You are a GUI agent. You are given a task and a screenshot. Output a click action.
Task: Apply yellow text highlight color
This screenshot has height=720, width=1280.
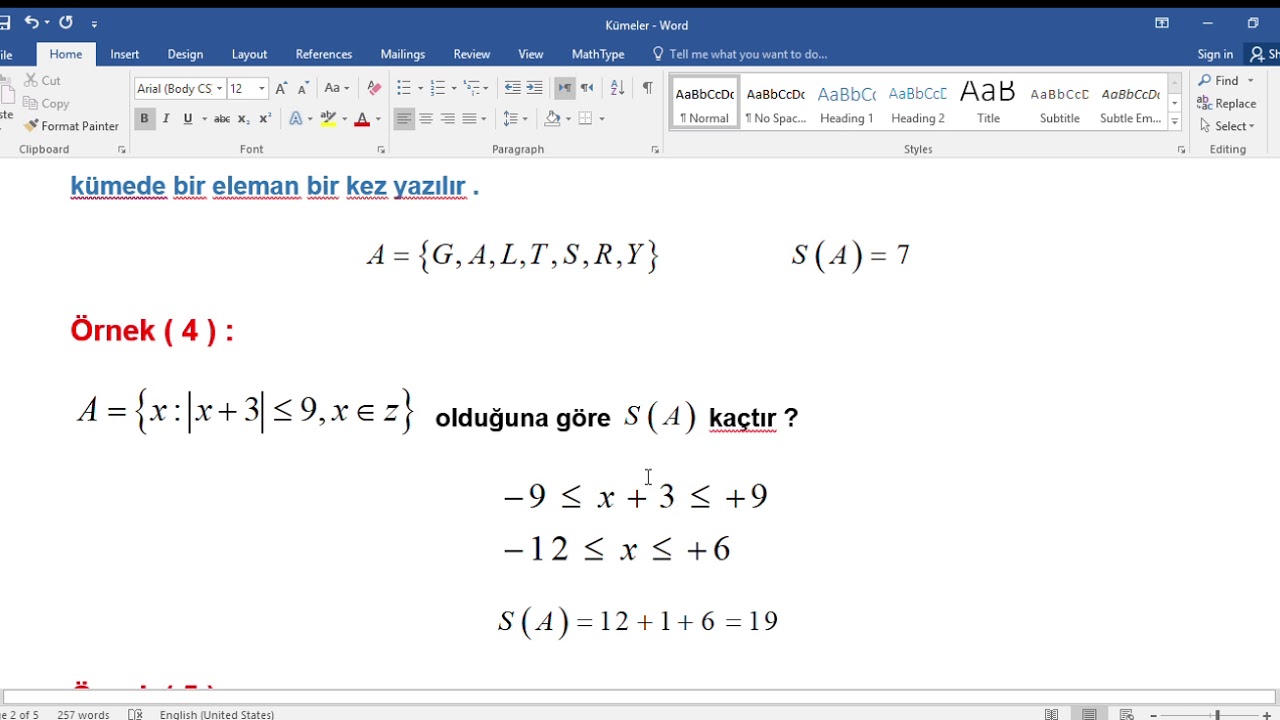coord(328,118)
